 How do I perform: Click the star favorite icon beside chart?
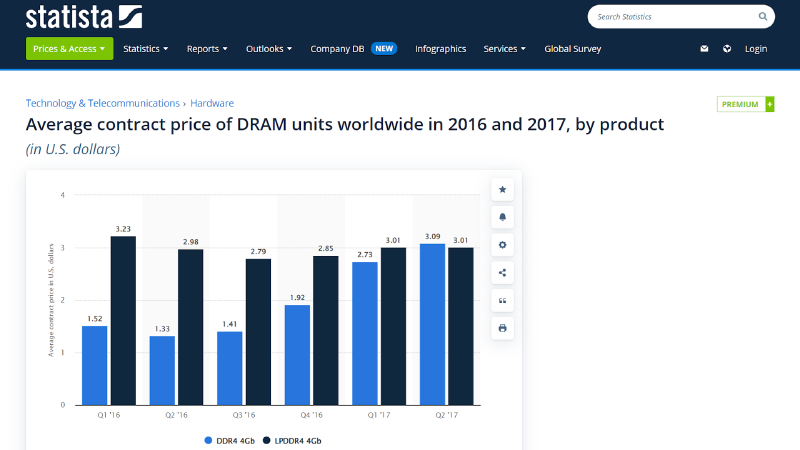502,189
